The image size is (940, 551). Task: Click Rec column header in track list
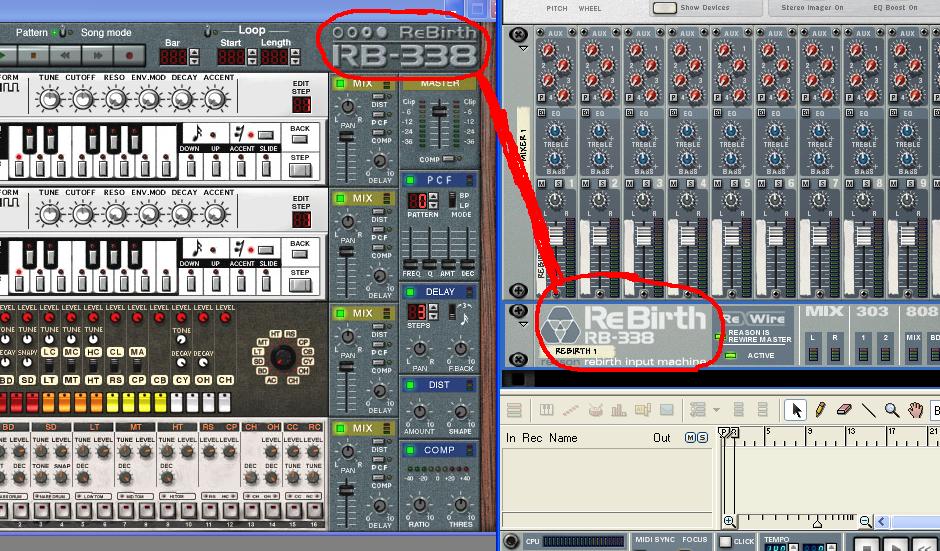(532, 438)
